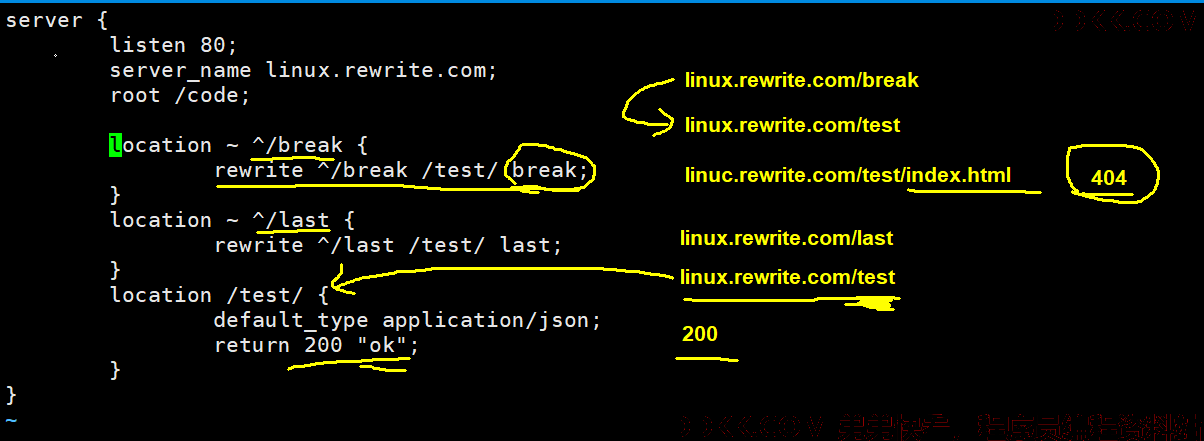This screenshot has width=1204, height=441.
Task: Click the location /test/ directive
Action: tap(219, 295)
